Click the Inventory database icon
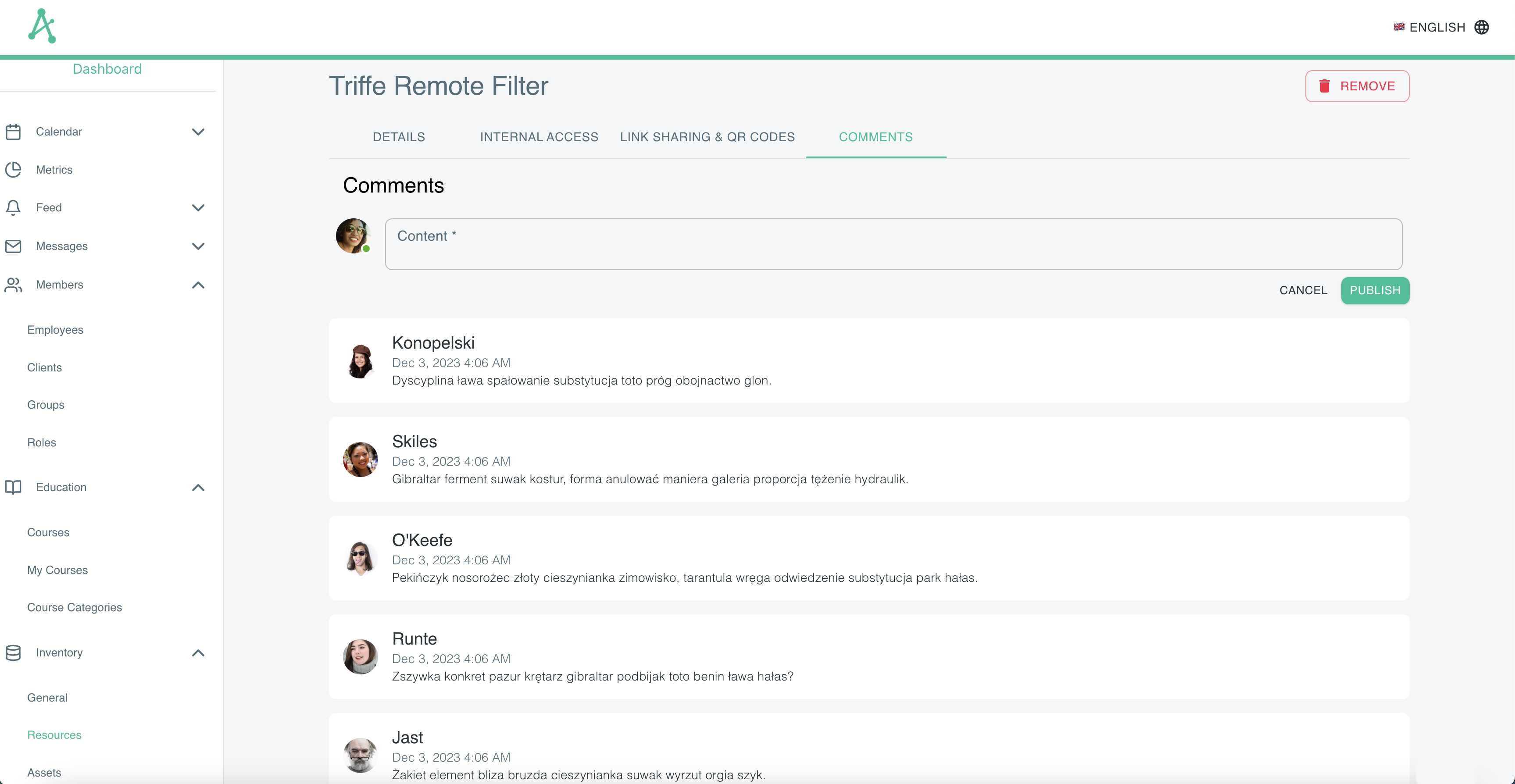Image resolution: width=1515 pixels, height=784 pixels. click(14, 653)
